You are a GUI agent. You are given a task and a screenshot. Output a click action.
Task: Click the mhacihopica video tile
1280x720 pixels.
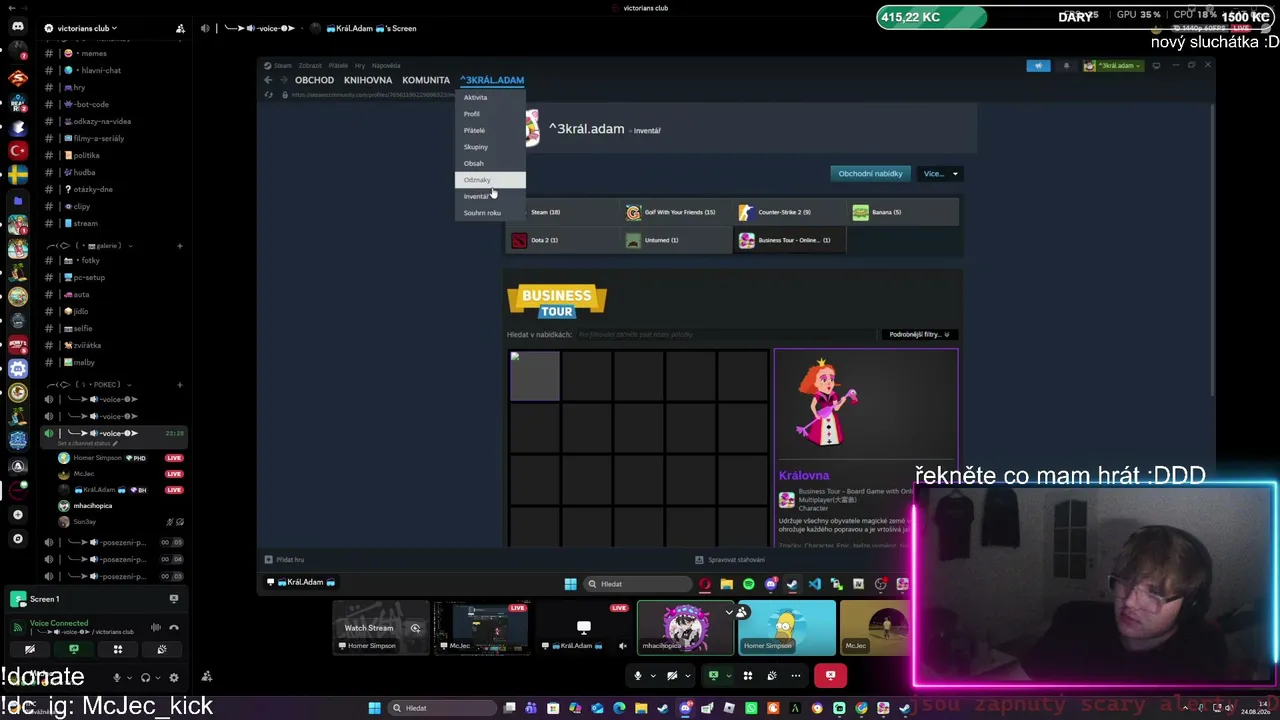click(686, 627)
